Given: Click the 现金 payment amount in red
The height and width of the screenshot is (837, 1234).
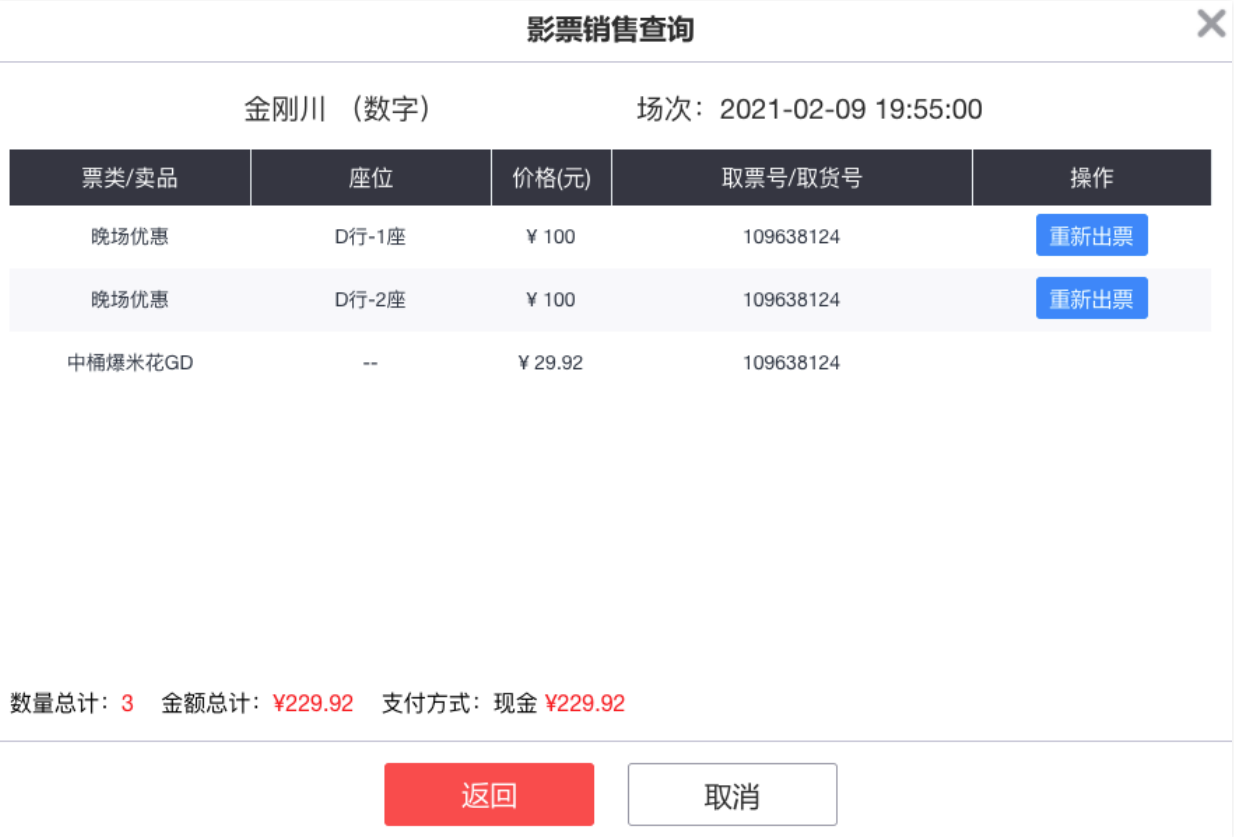Looking at the screenshot, I should click(x=585, y=703).
